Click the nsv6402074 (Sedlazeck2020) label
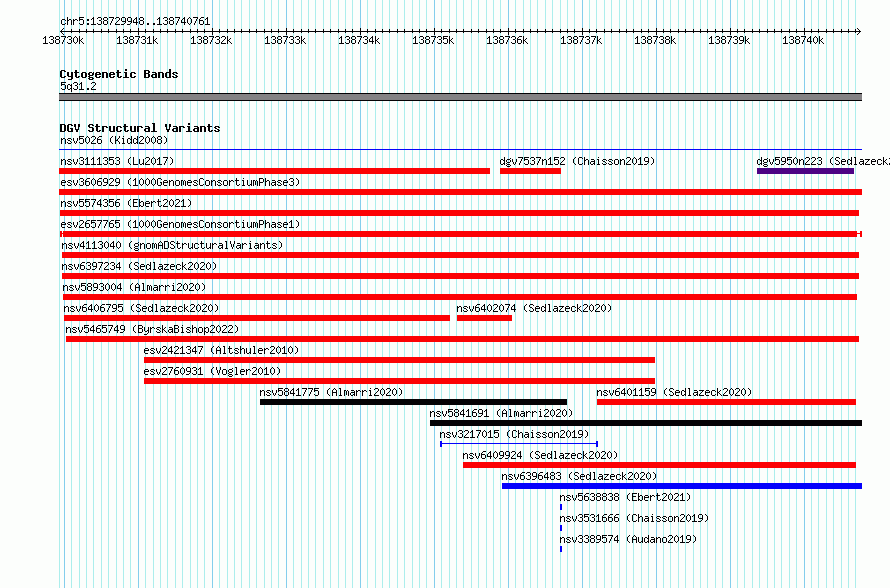This screenshot has width=890, height=588. tap(534, 308)
